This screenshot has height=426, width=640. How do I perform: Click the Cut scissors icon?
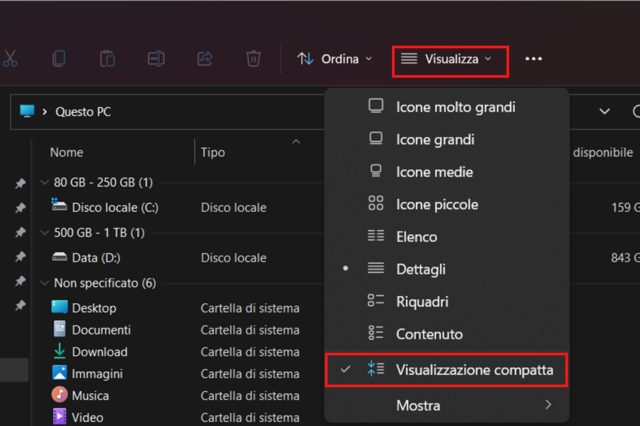[x=10, y=59]
